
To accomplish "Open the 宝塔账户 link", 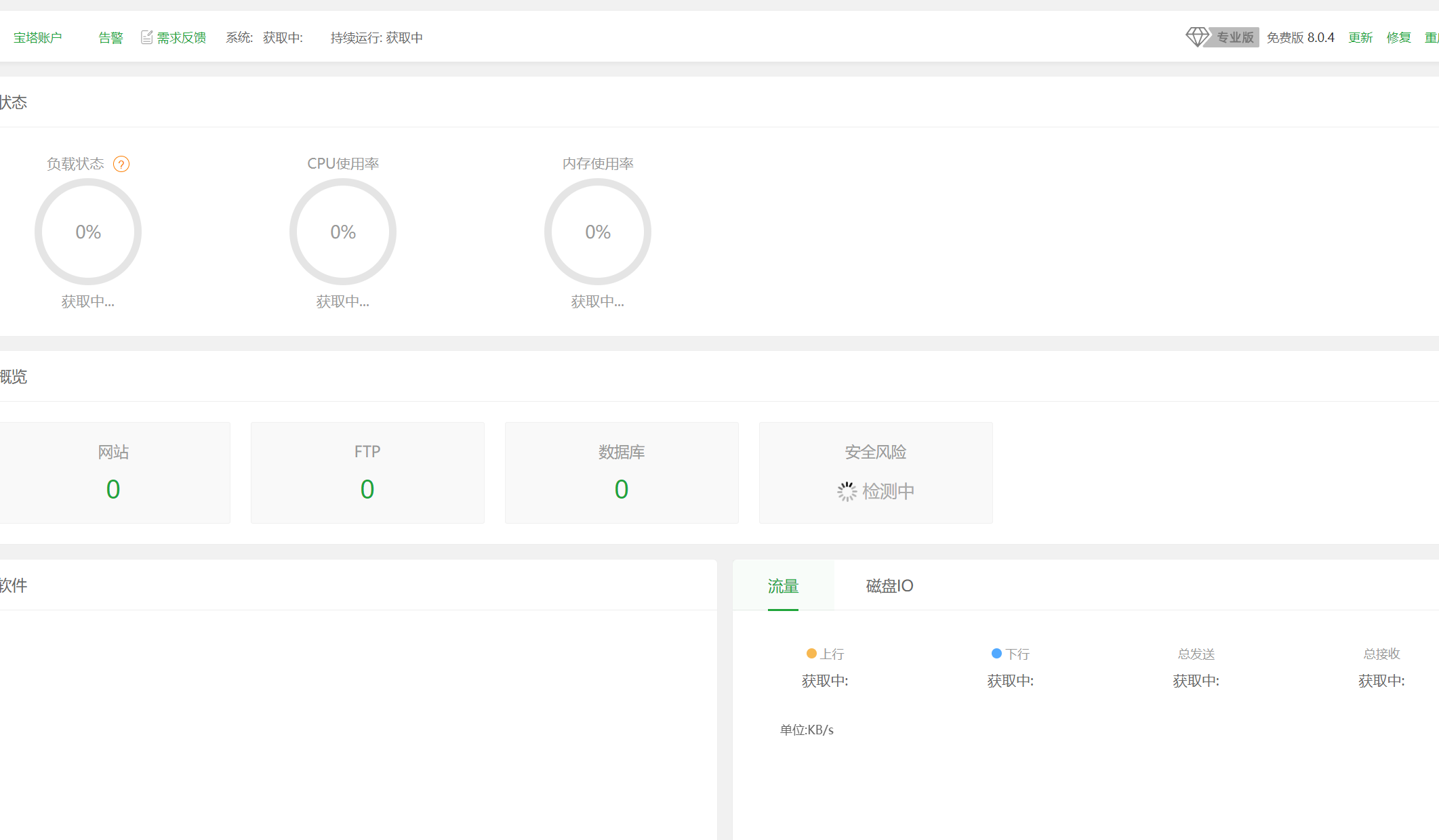I will [x=38, y=38].
